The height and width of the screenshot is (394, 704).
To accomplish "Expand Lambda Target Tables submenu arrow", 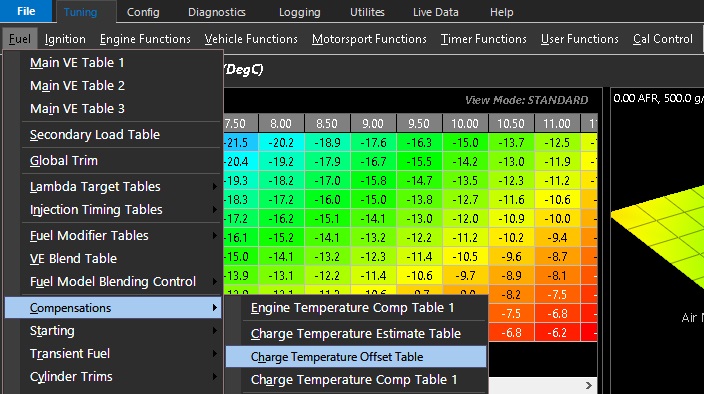I will coord(215,187).
